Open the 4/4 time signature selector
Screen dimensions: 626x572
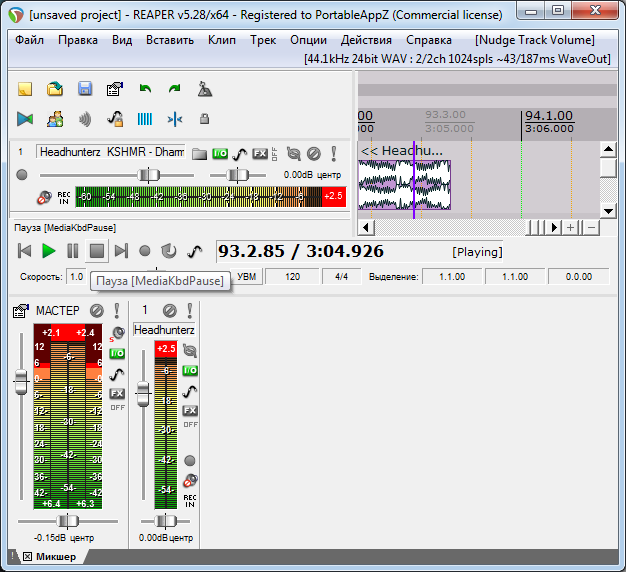click(342, 276)
